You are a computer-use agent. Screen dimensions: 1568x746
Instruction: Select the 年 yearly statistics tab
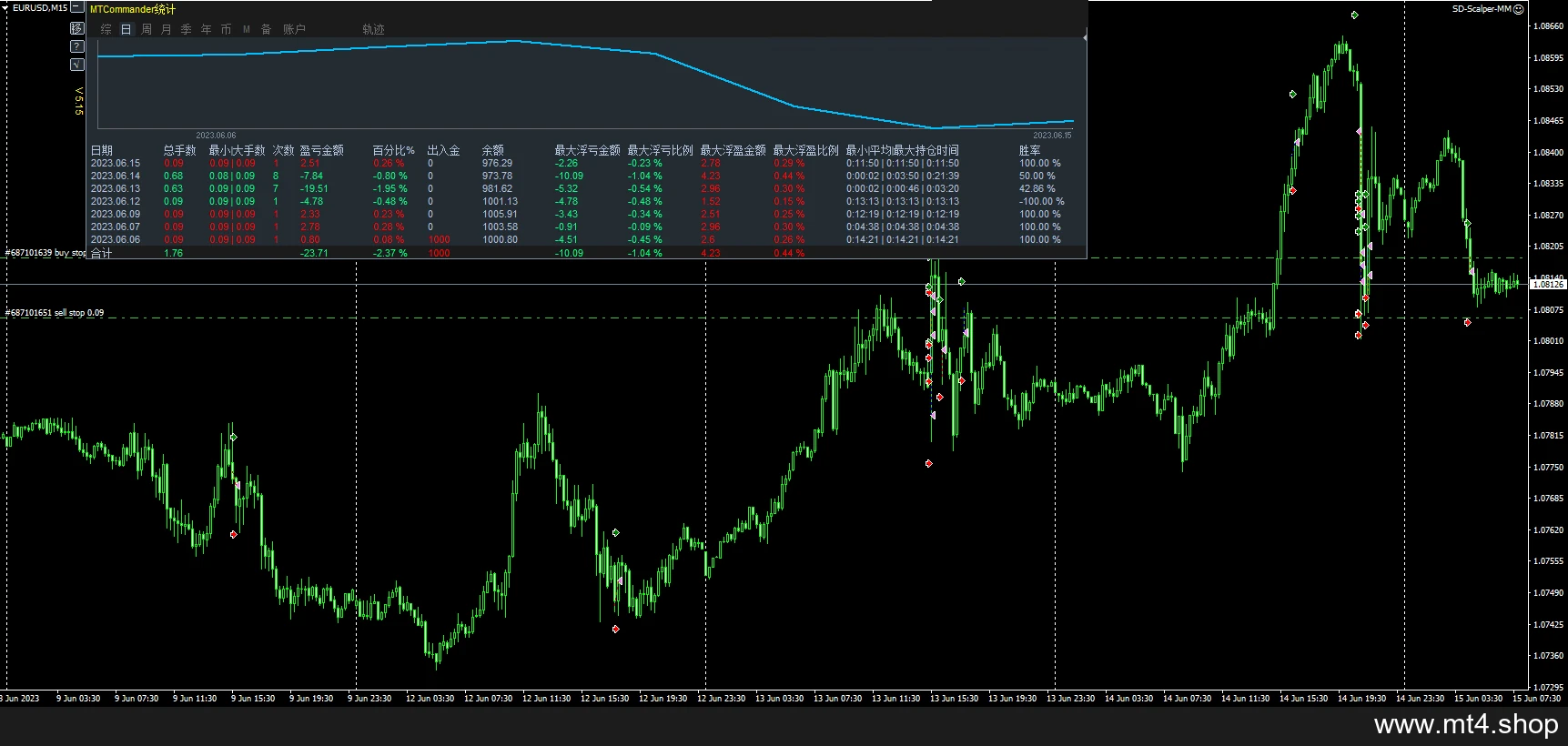207,29
